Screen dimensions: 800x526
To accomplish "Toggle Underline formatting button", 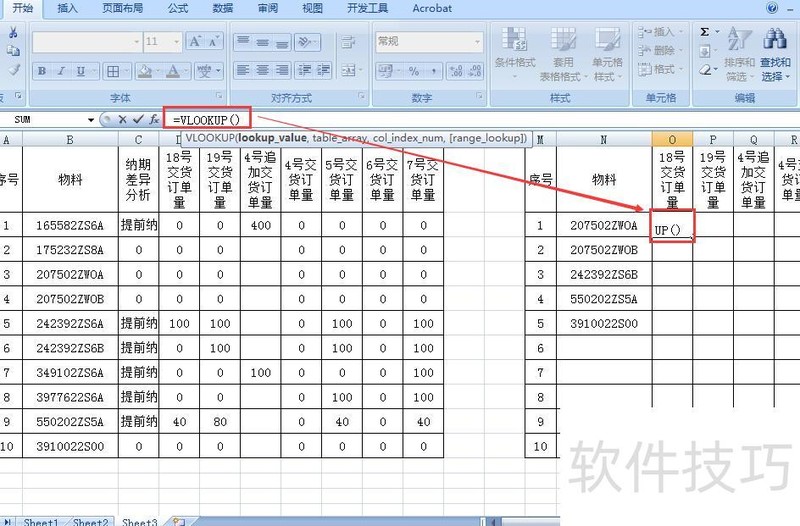I will 81,71.
